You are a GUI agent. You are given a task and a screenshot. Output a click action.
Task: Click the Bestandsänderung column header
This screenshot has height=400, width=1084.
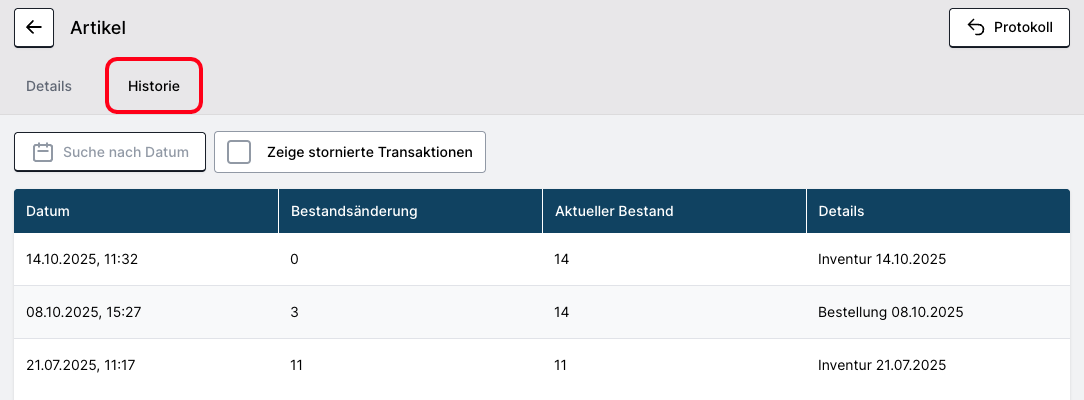coord(354,211)
